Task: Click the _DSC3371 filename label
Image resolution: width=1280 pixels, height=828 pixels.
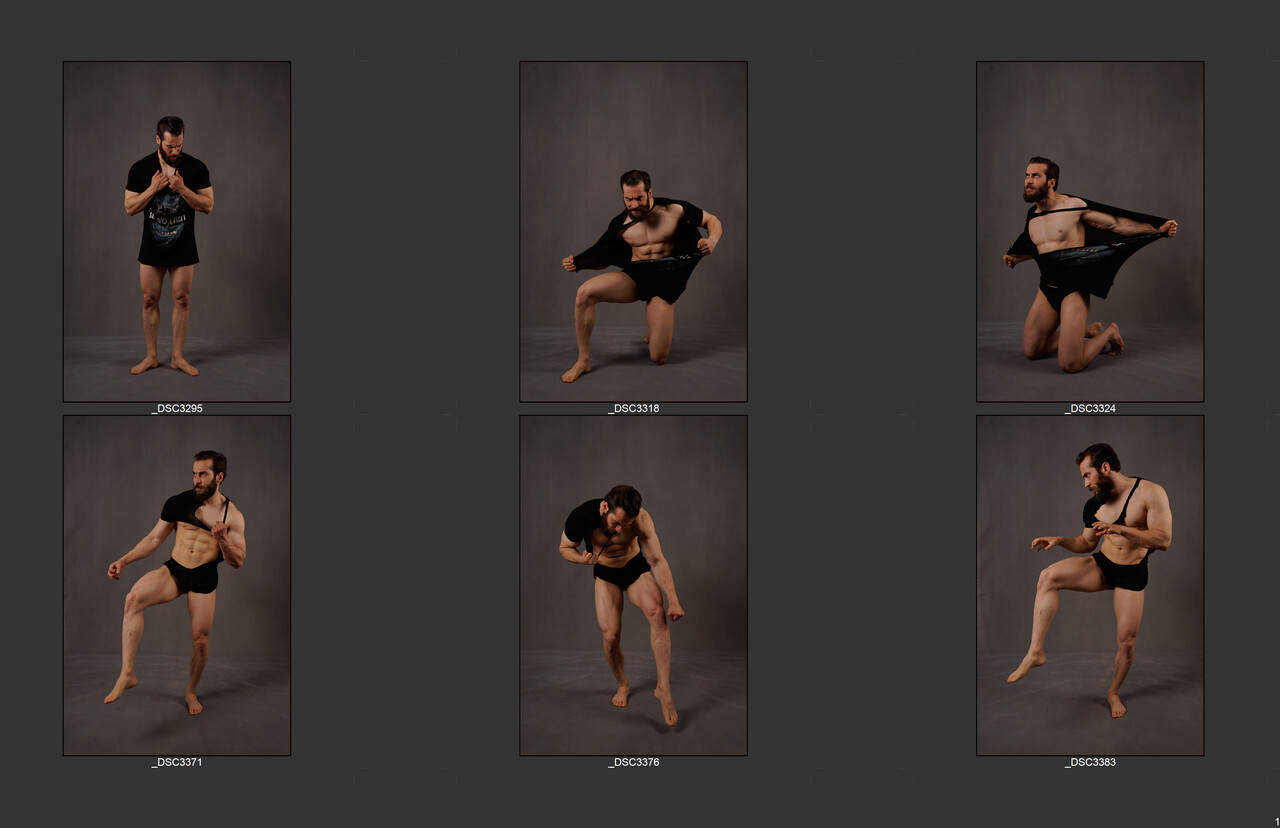Action: [x=177, y=763]
